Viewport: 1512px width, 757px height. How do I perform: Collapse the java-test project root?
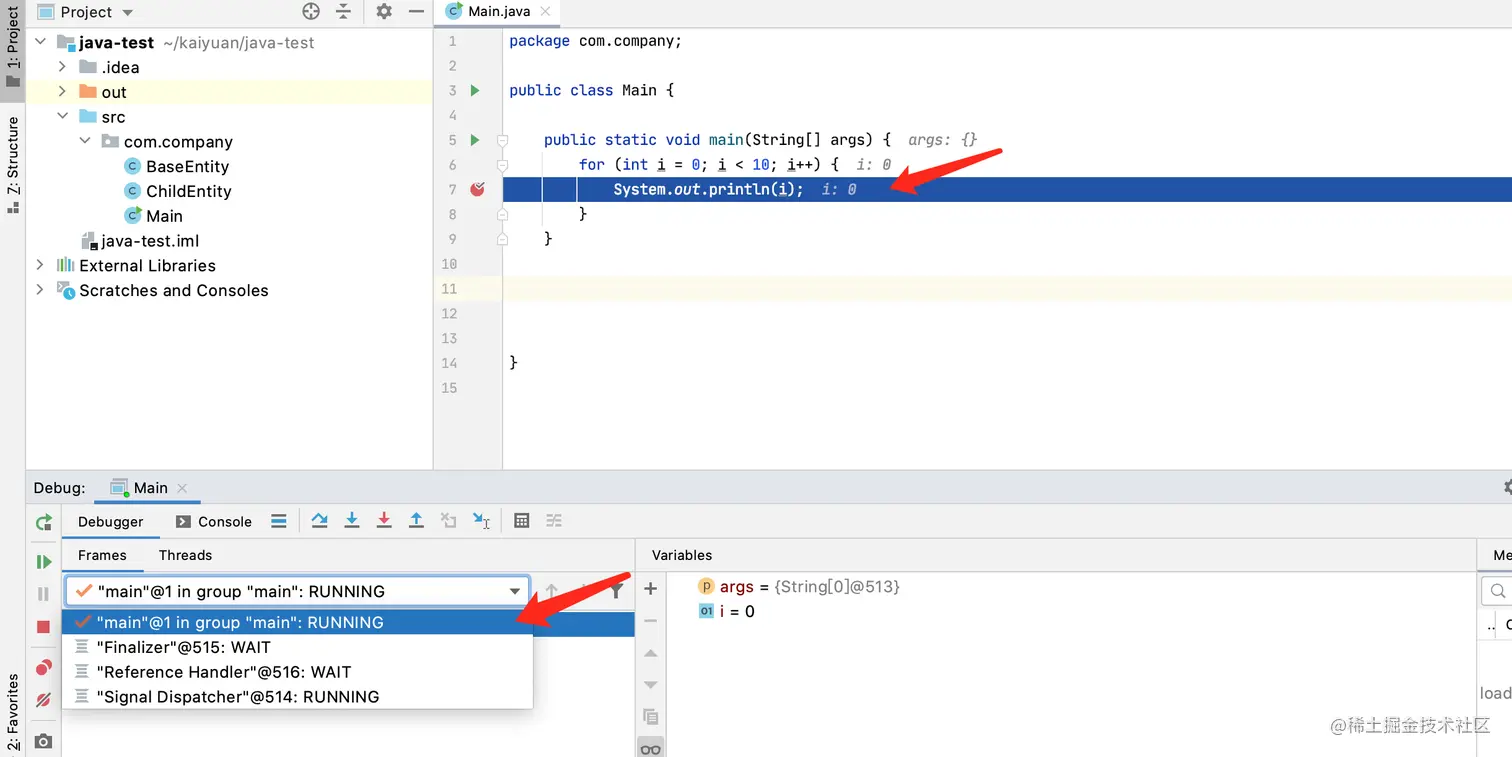coord(40,42)
